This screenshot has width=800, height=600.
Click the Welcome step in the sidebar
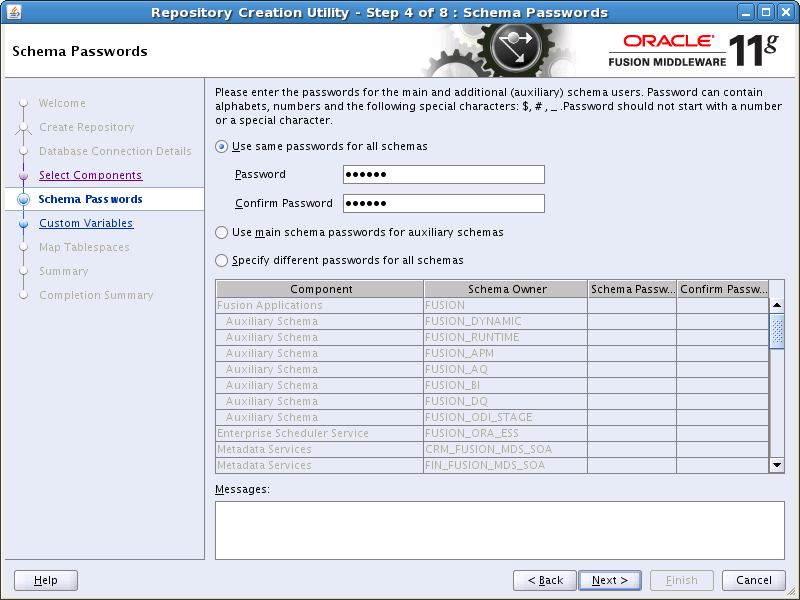[62, 103]
